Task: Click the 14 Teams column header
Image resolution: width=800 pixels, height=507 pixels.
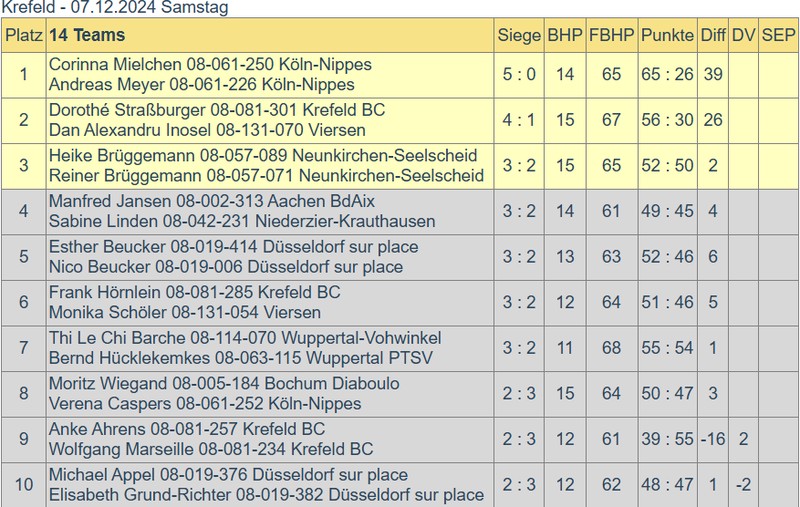Action: click(87, 35)
